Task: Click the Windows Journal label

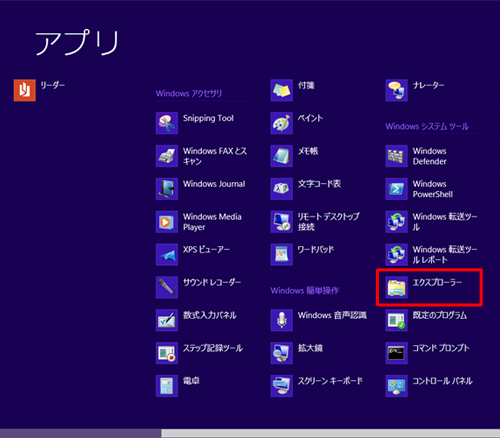Action: tap(214, 184)
